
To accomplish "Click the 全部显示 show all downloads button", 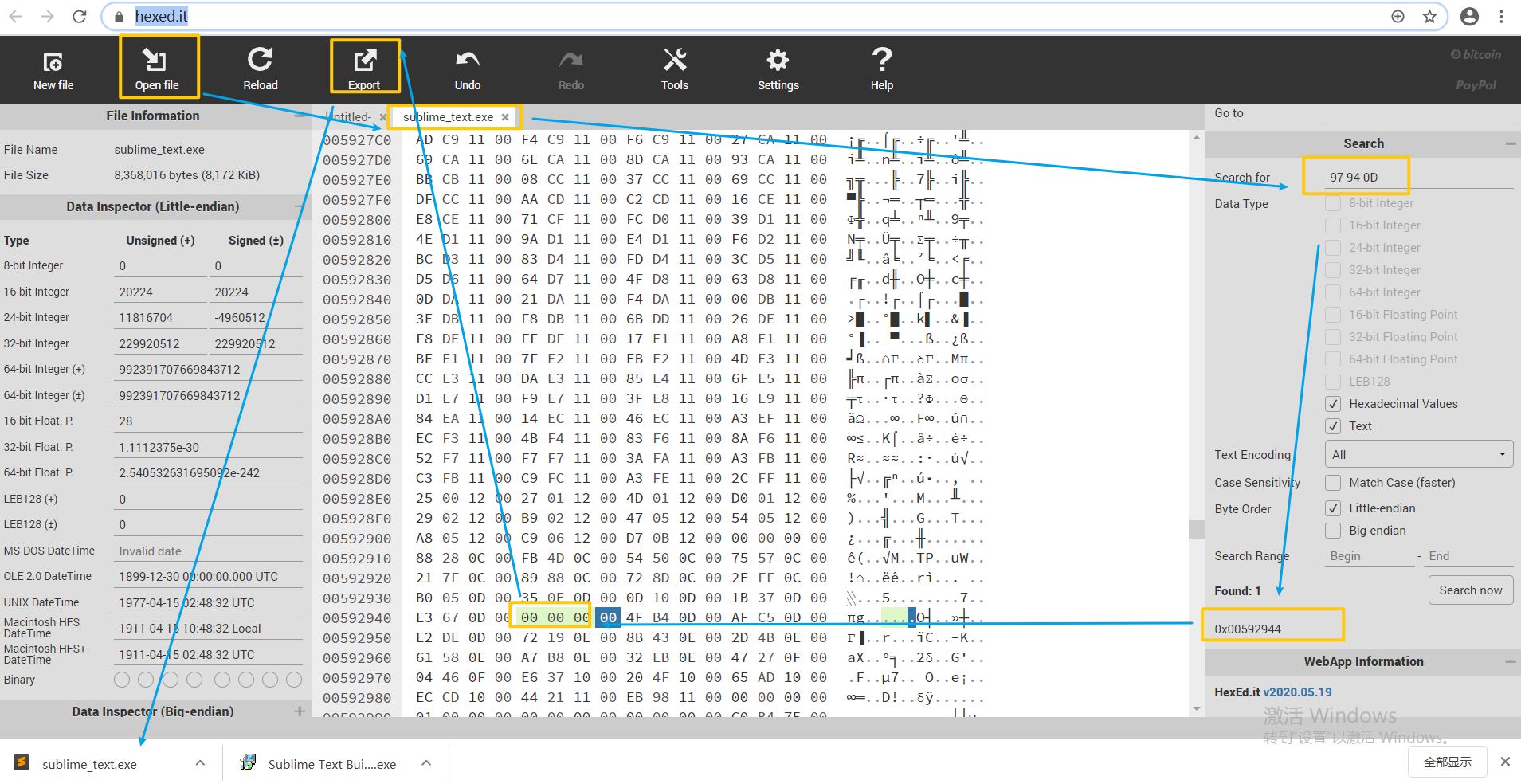I will tap(1448, 762).
